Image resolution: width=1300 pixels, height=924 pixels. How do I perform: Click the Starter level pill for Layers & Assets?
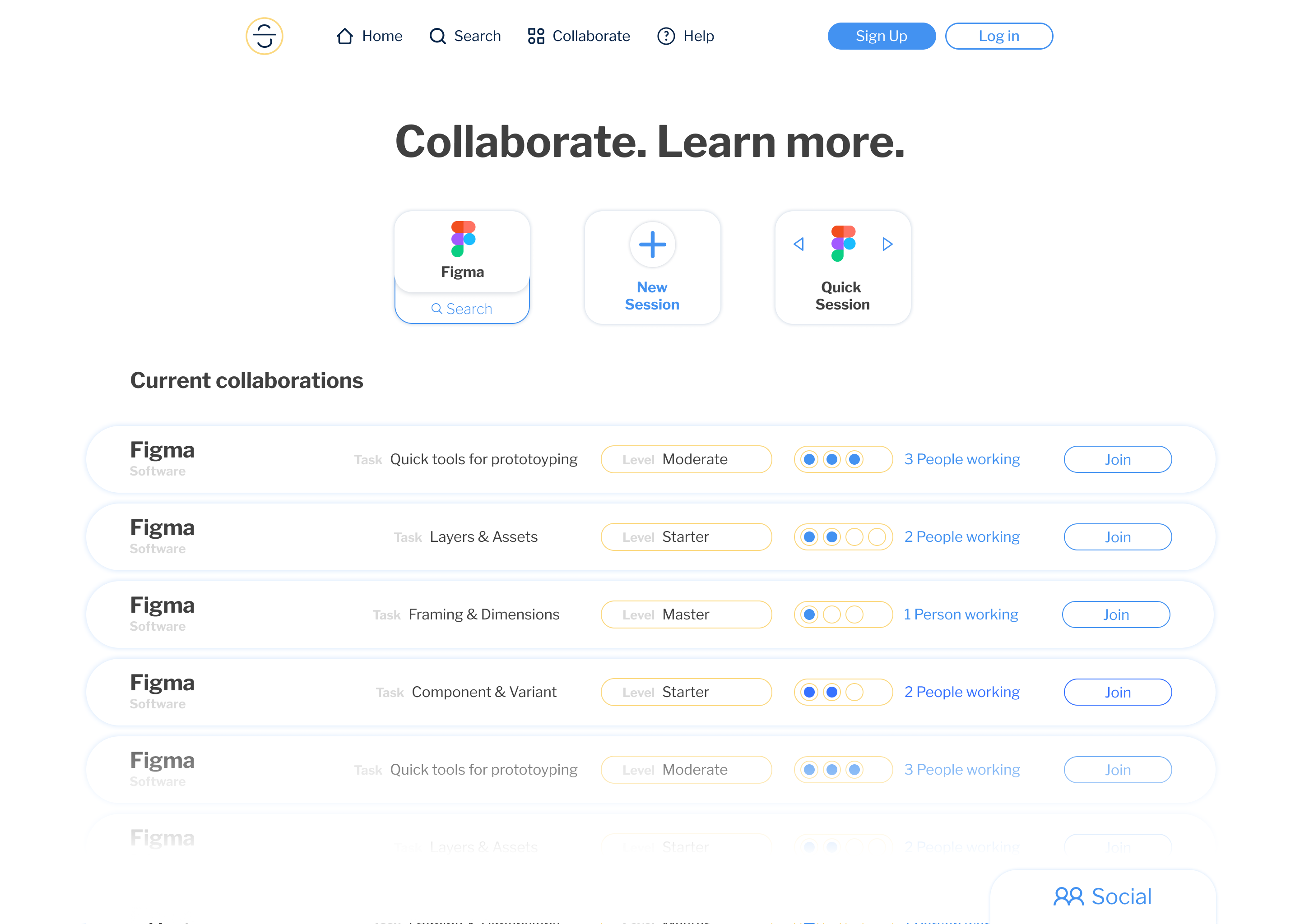[x=687, y=536]
